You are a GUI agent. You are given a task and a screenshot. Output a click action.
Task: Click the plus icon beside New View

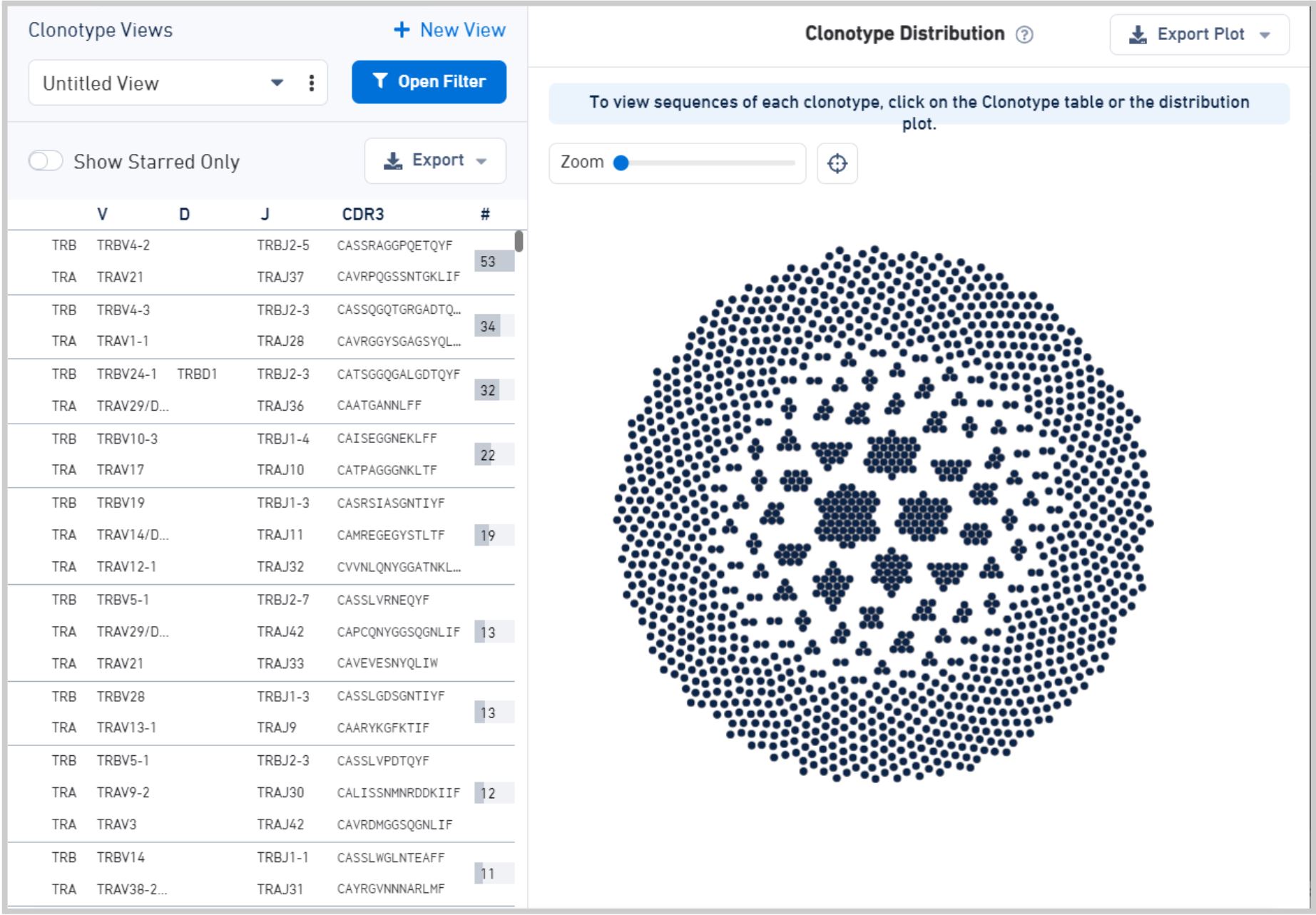click(x=402, y=30)
